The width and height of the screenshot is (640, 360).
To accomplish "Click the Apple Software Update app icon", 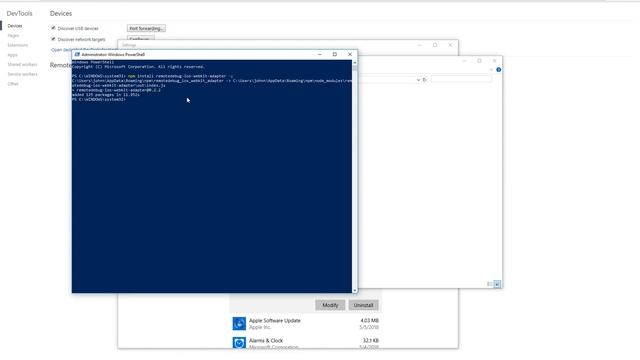I will 239,324.
